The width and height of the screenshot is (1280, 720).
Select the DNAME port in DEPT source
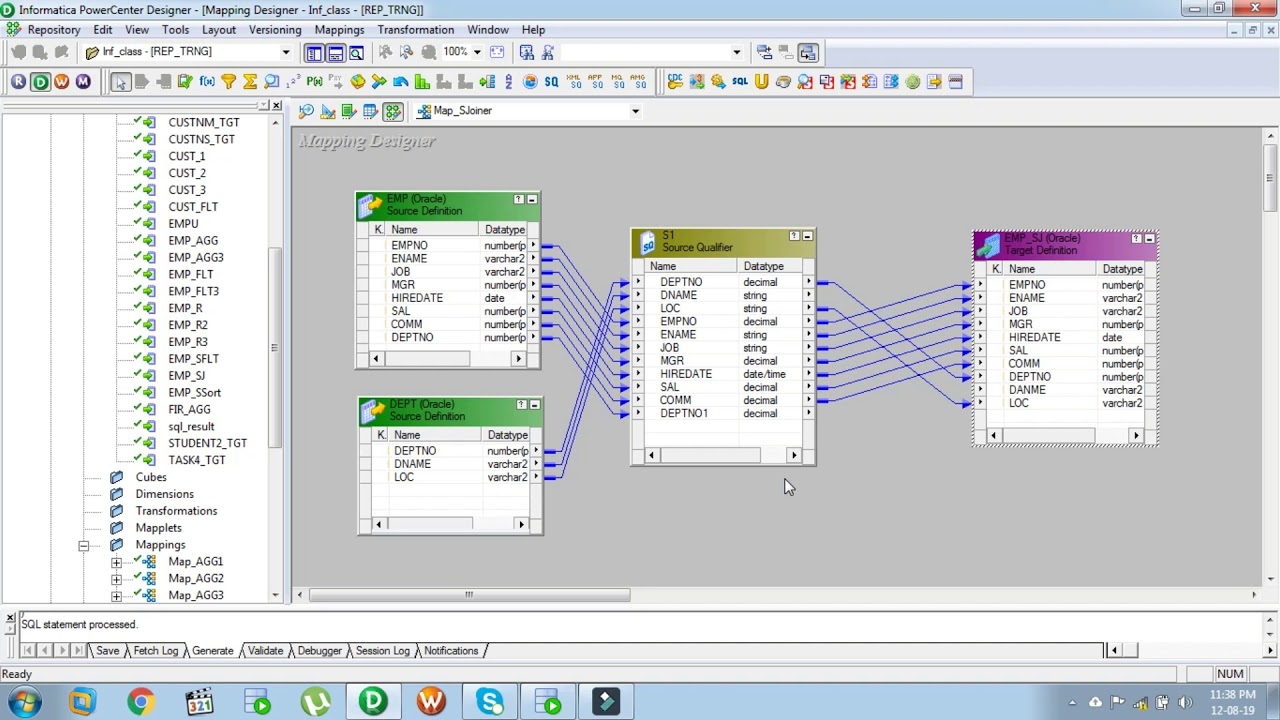412,464
